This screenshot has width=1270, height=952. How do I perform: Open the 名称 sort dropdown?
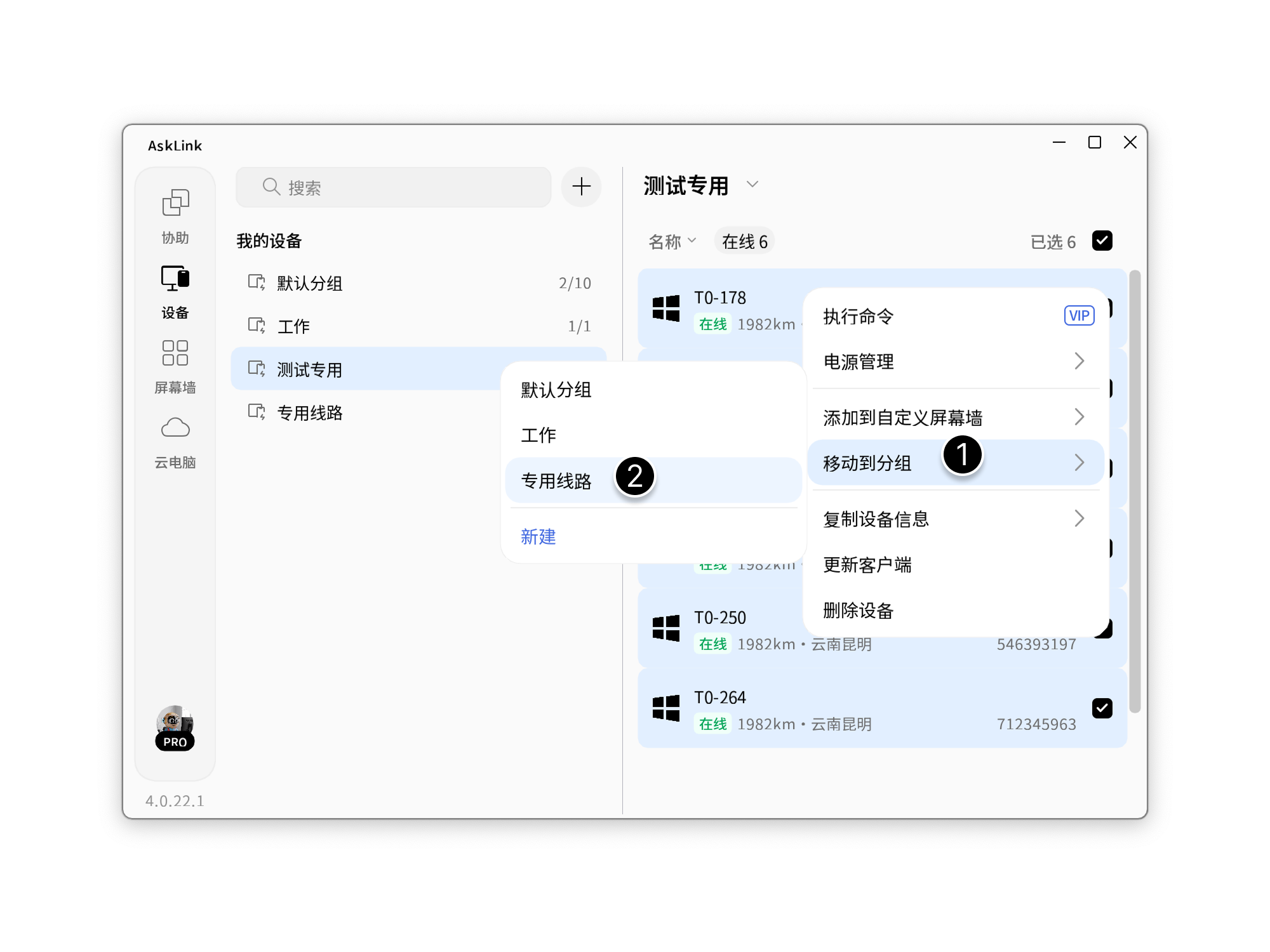pyautogui.click(x=671, y=241)
